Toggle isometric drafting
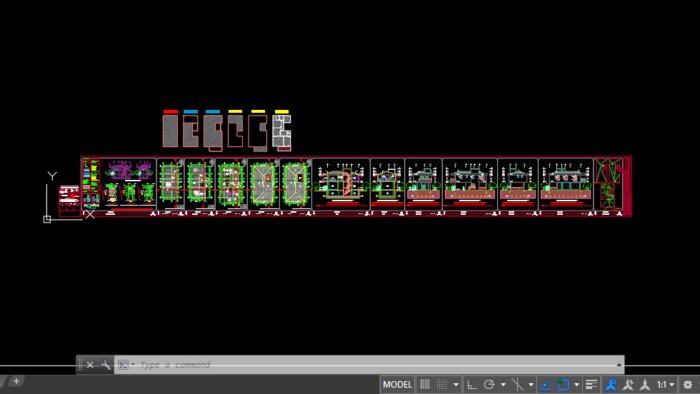 (517, 384)
